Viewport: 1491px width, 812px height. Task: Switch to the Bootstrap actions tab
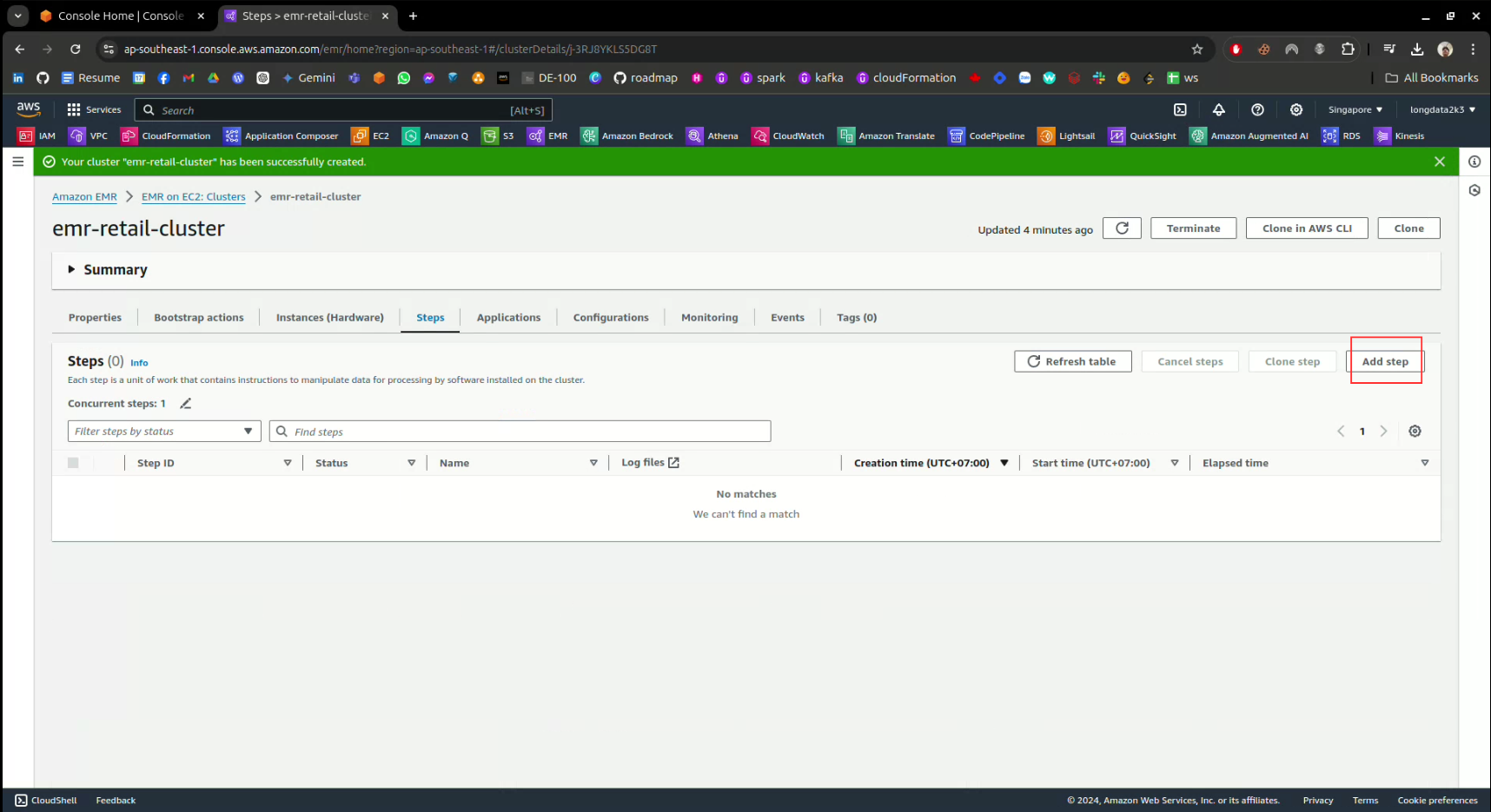(x=199, y=318)
